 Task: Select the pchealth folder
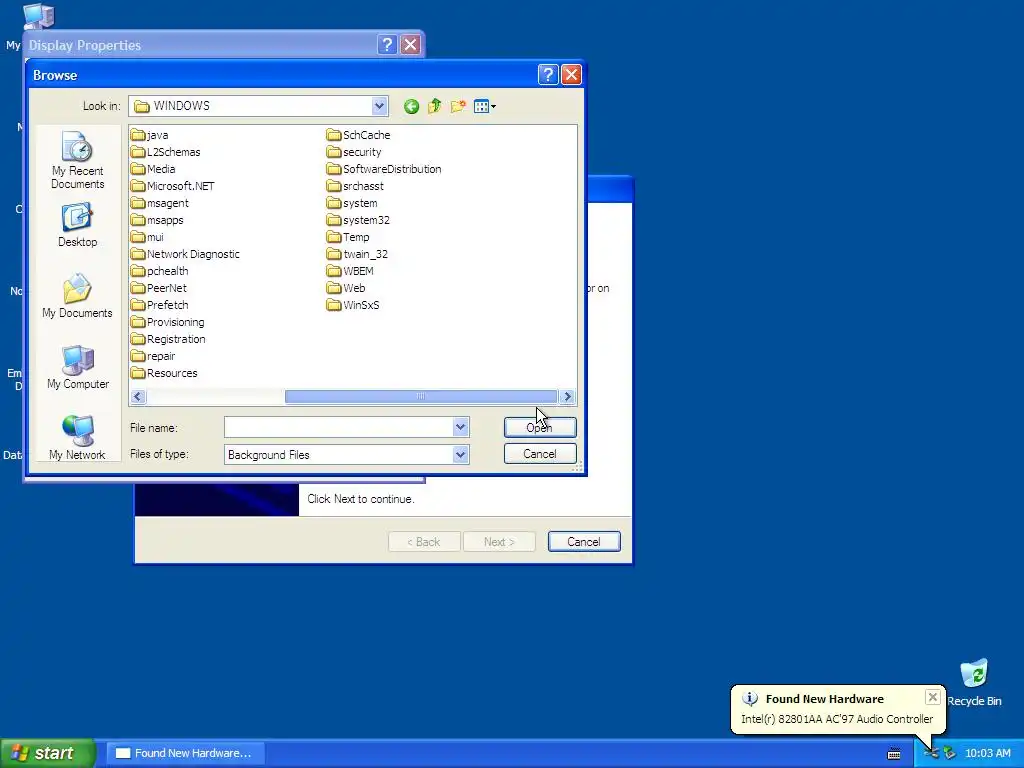click(x=159, y=271)
